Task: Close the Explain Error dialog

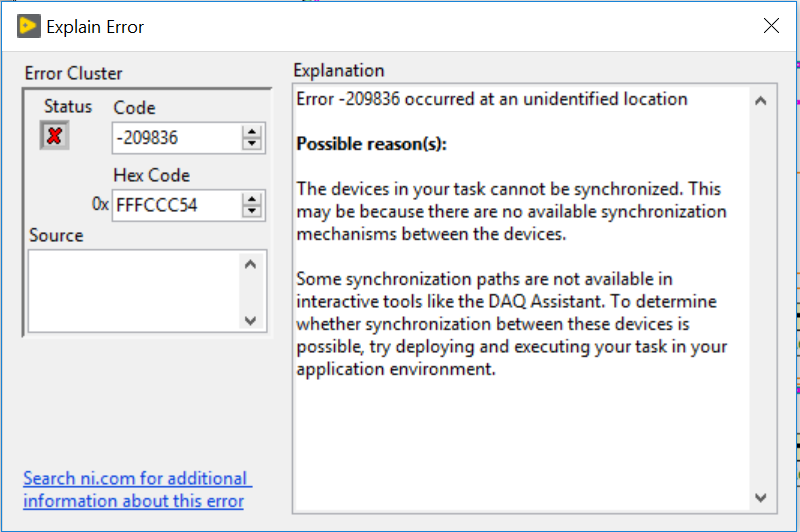Action: (771, 27)
